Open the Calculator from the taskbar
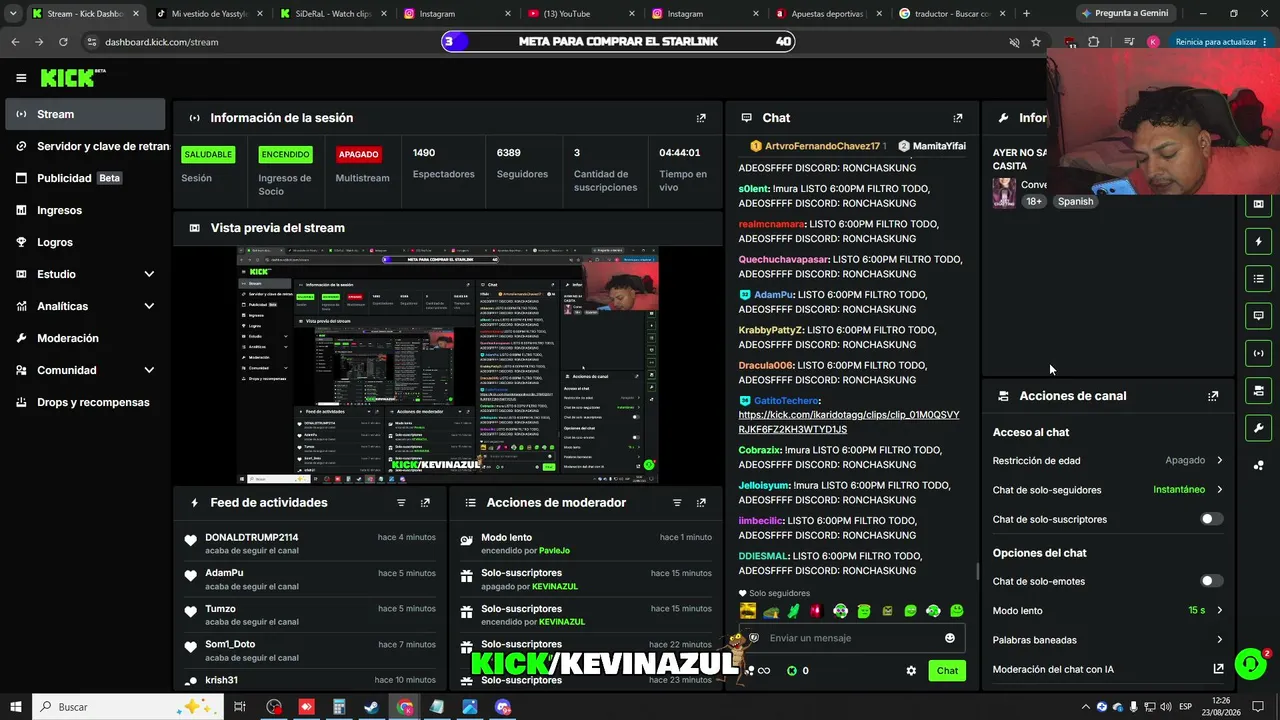Screen dimensions: 1280x720 pos(339,707)
